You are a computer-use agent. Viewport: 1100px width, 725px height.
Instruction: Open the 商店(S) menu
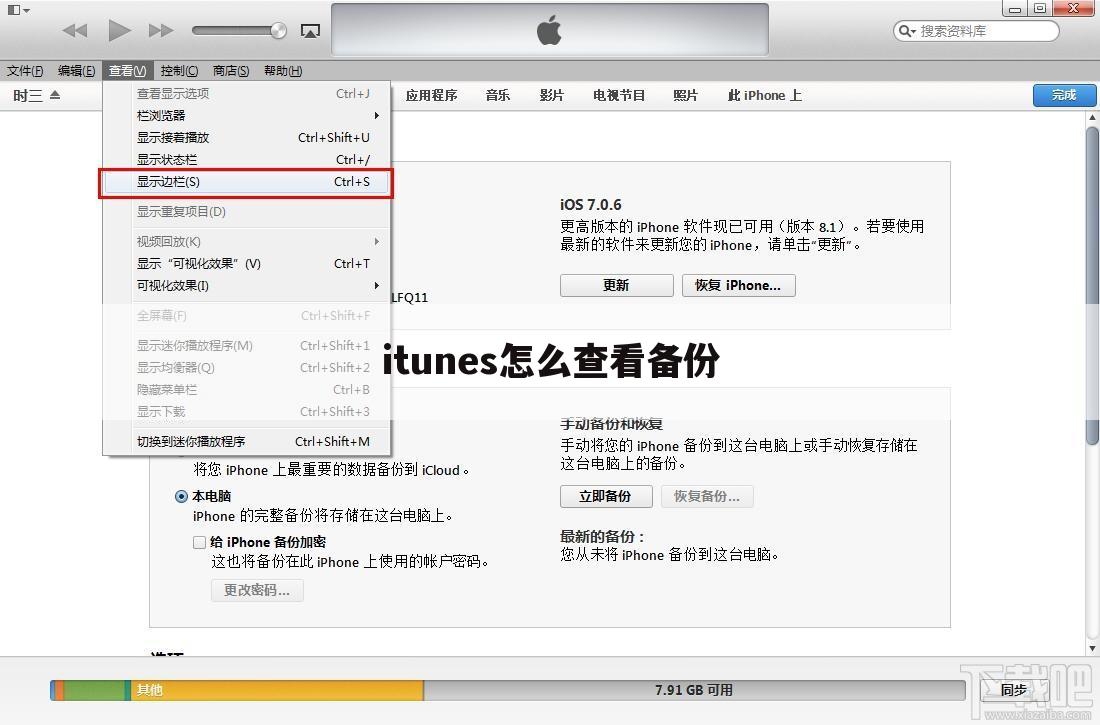231,71
